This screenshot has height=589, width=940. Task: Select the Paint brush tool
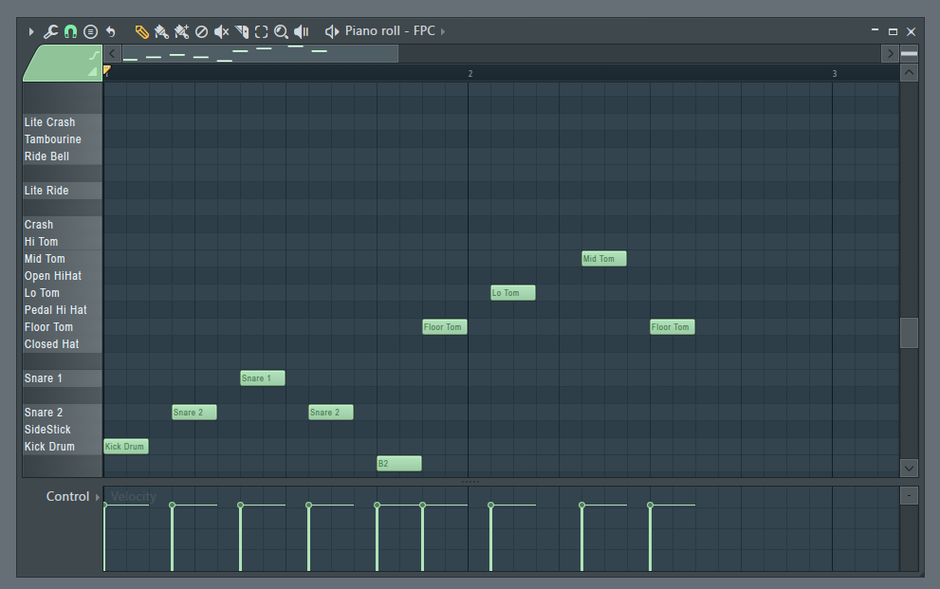tap(161, 31)
